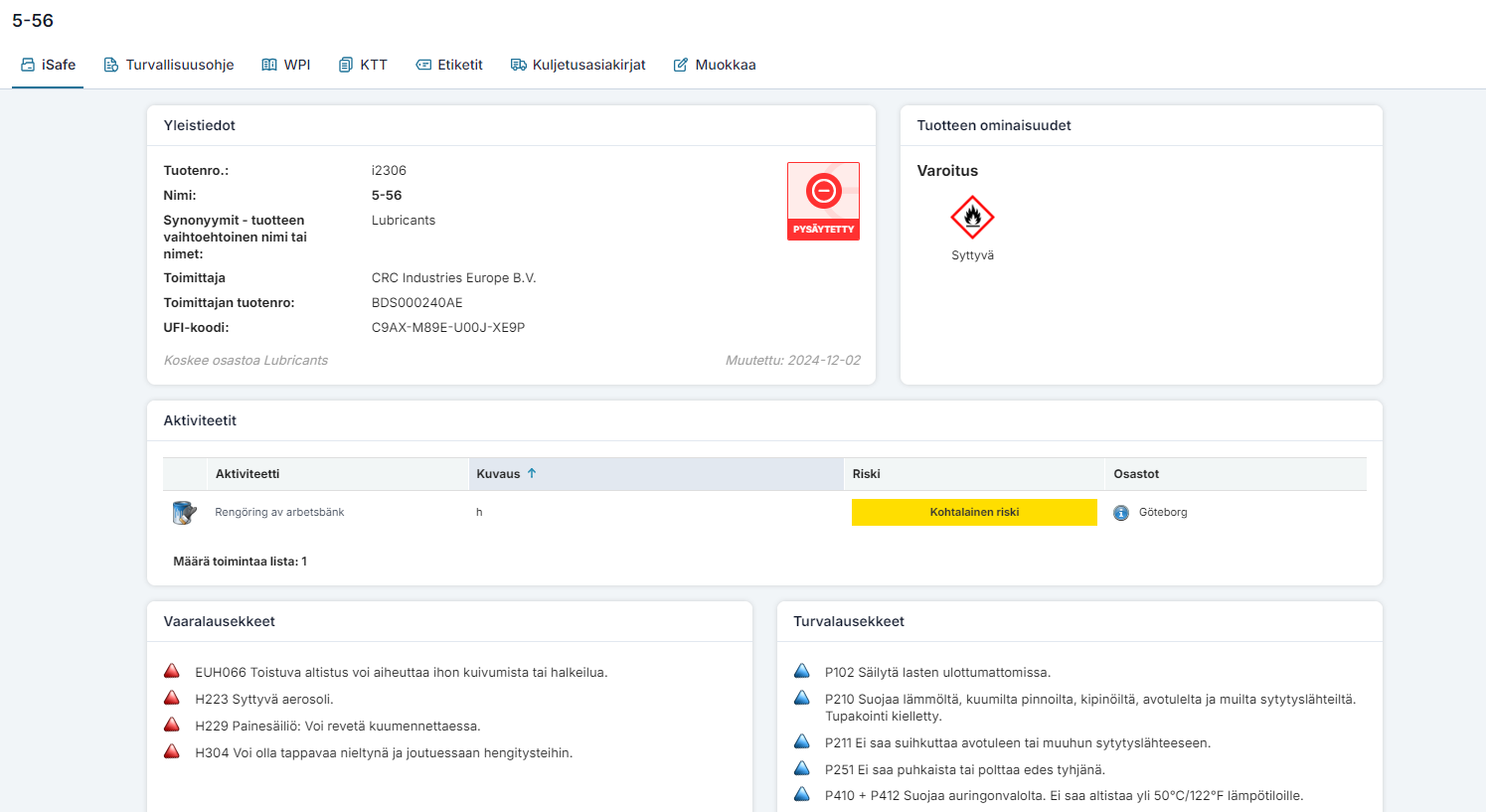Open the WPI tab
The width and height of the screenshot is (1486, 812).
tap(286, 65)
